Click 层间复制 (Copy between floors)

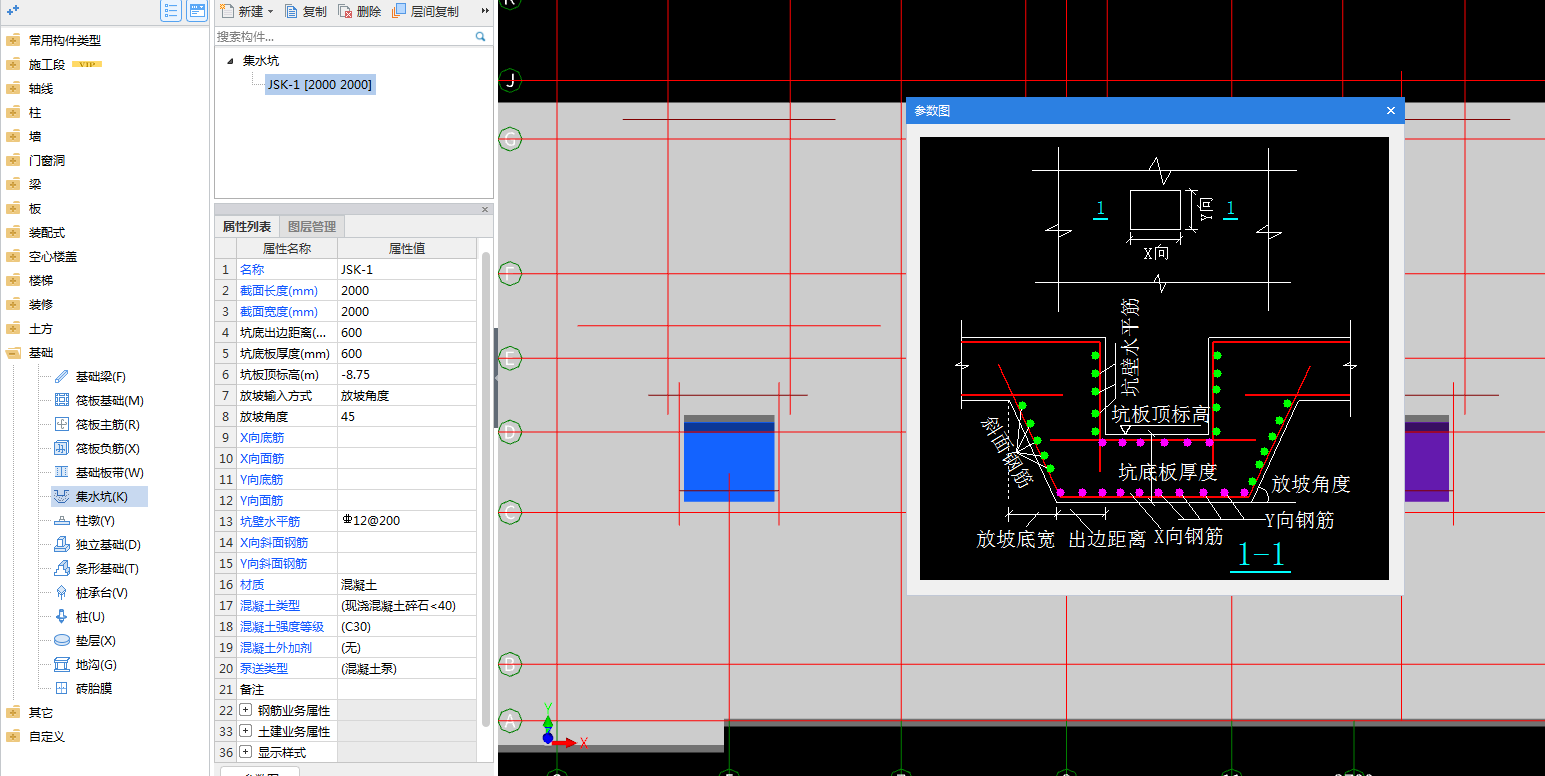click(426, 11)
